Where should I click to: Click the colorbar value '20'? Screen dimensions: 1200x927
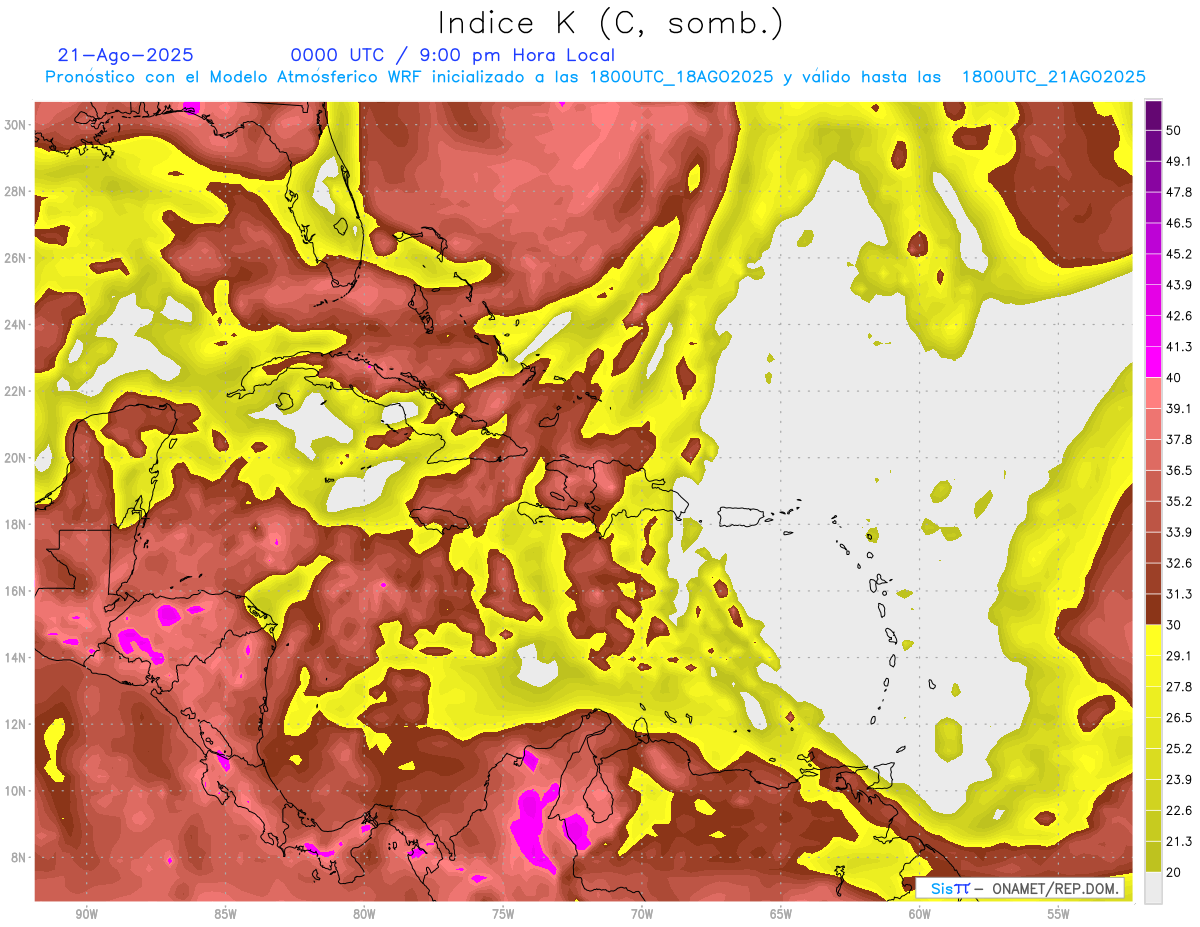pos(1175,872)
